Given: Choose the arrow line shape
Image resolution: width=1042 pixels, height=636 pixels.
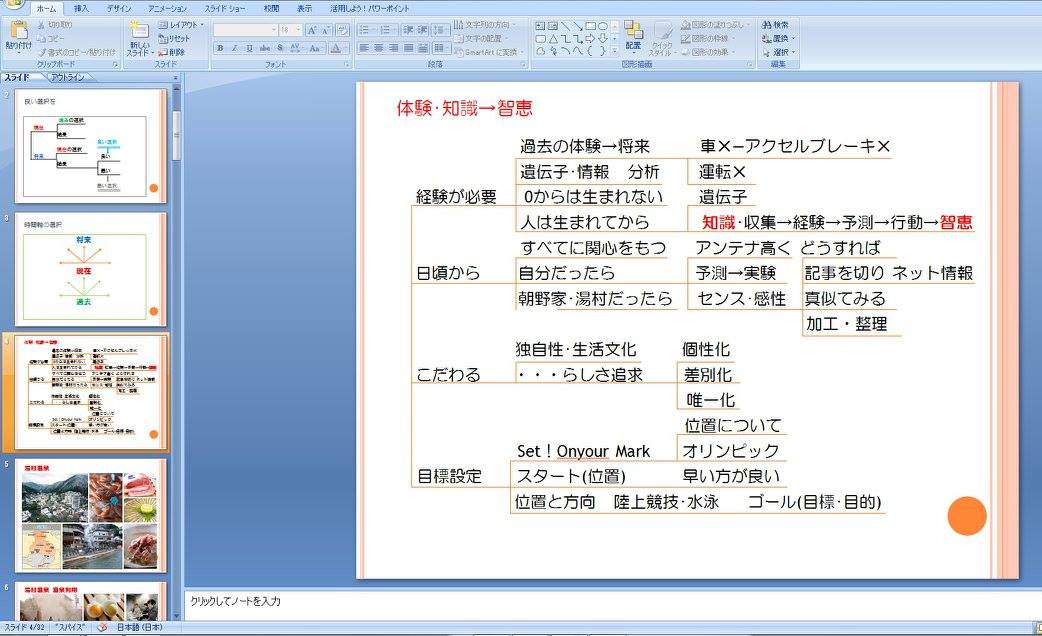Looking at the screenshot, I should point(577,26).
